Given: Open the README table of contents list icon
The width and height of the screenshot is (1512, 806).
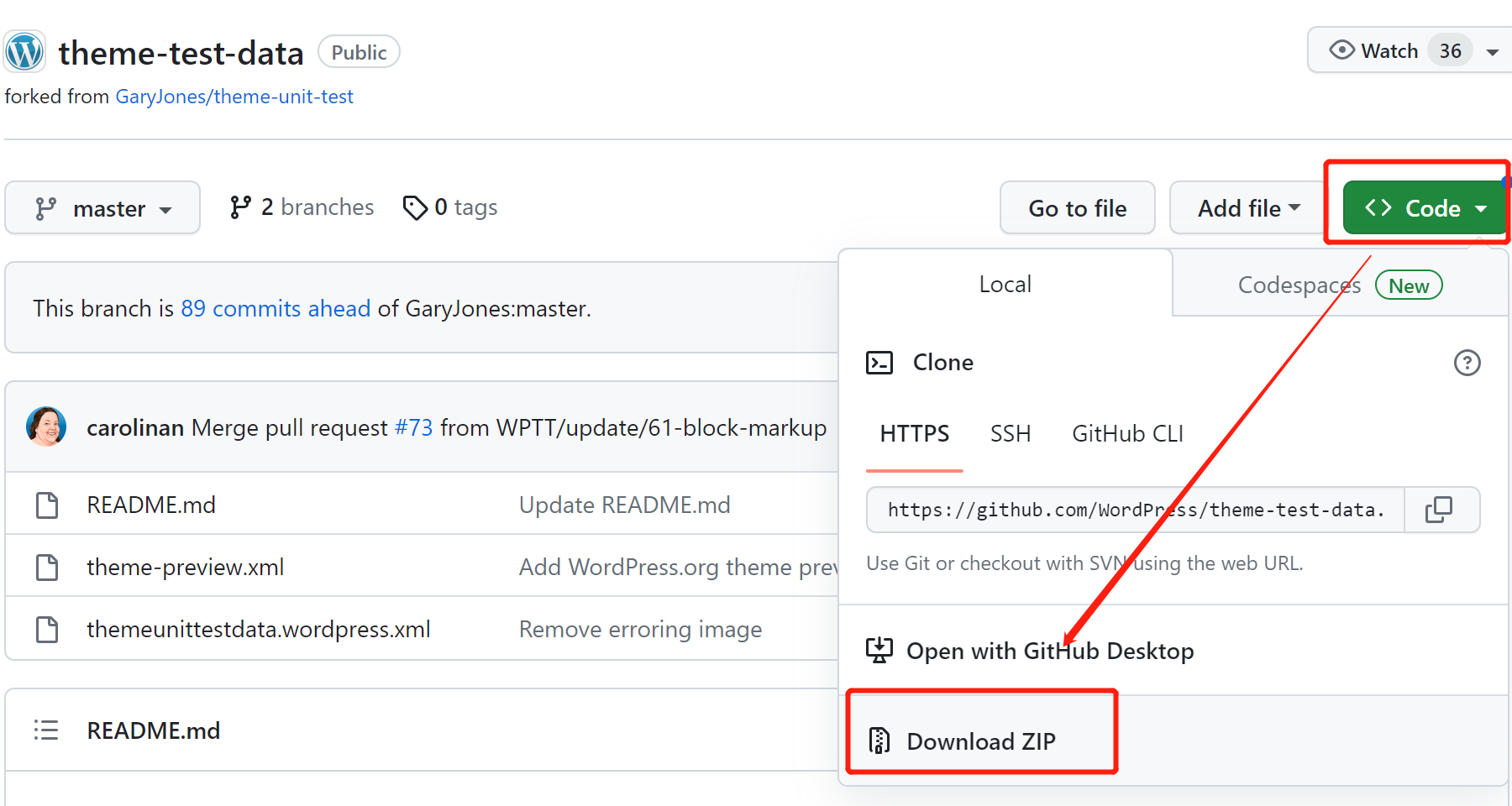Looking at the screenshot, I should 46,730.
